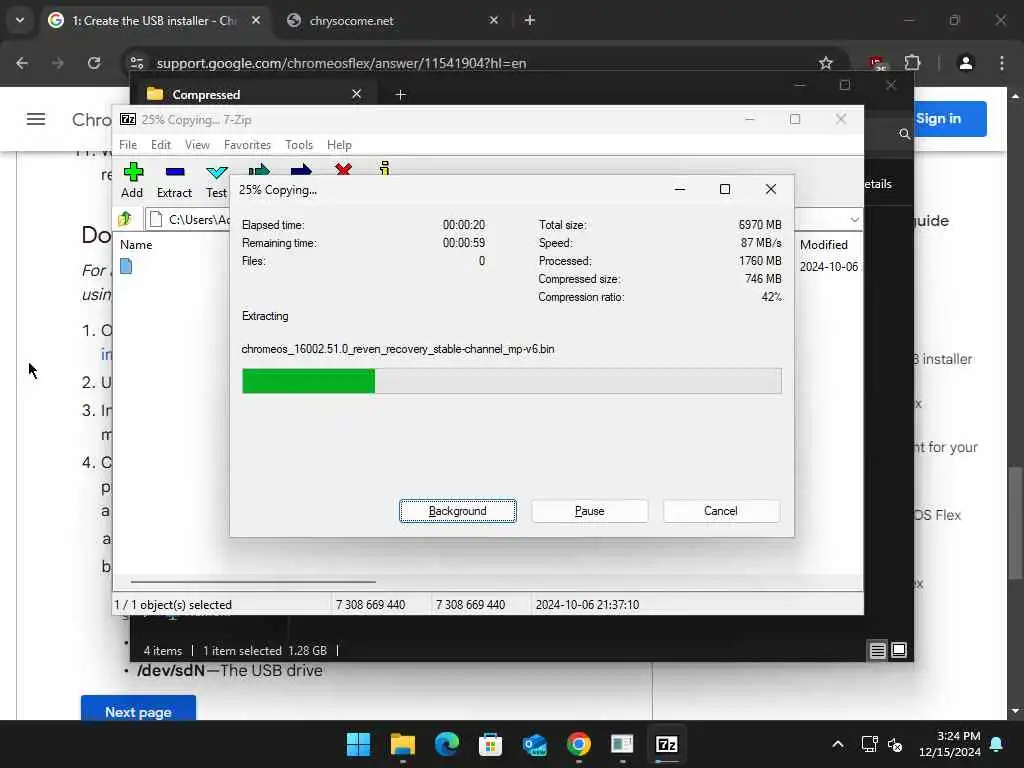Click the 7-Zip icon in the taskbar
The height and width of the screenshot is (768, 1024).
pyautogui.click(x=666, y=744)
